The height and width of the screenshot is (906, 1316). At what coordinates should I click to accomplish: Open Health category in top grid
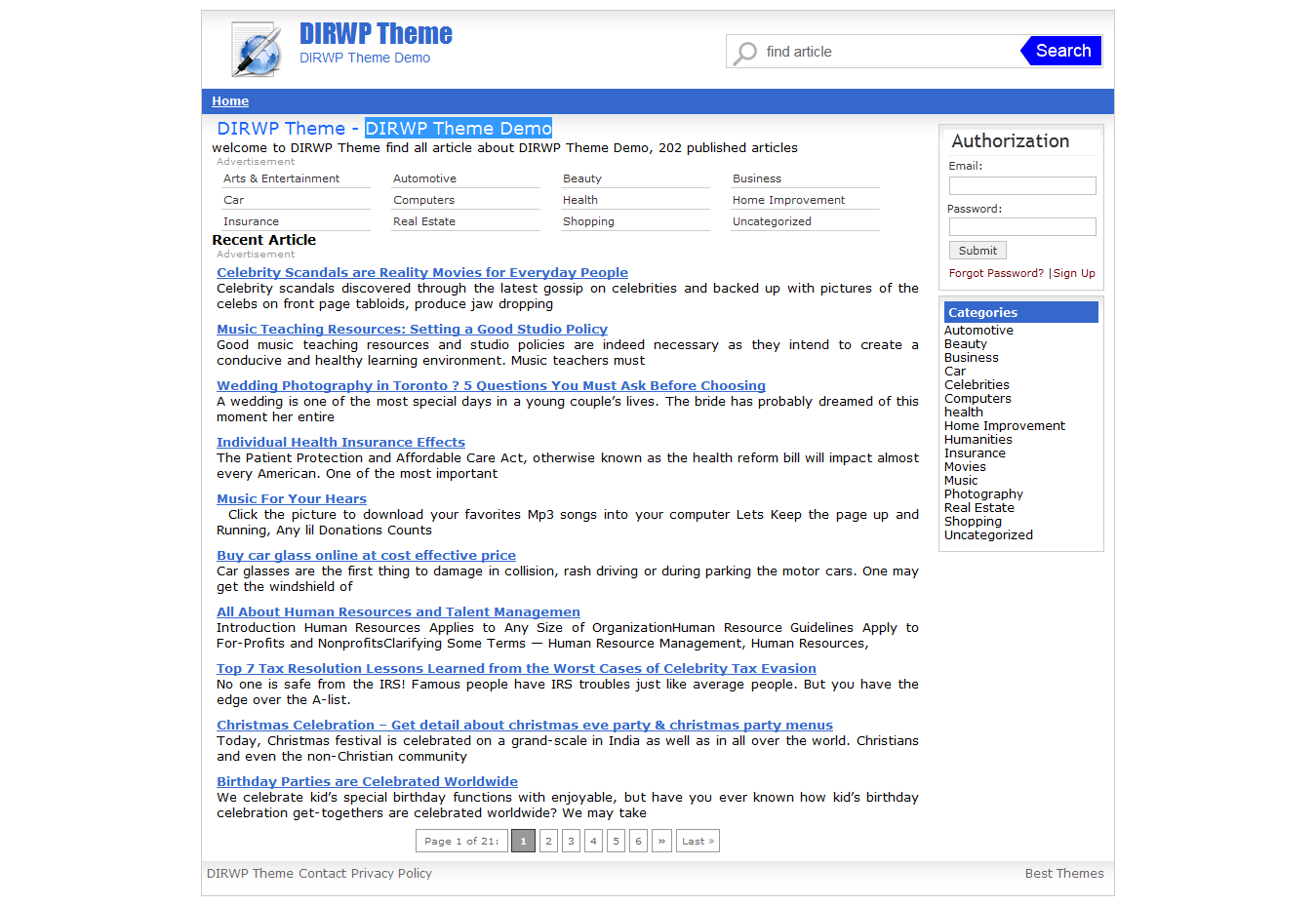click(580, 200)
